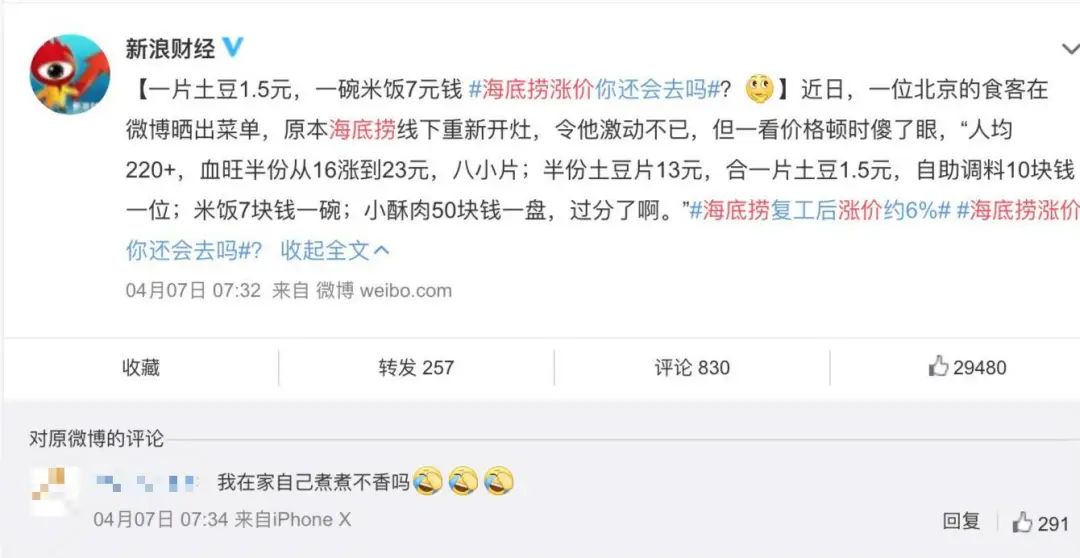Open the 转发 257 tab
1080x558 pixels.
pyautogui.click(x=416, y=368)
